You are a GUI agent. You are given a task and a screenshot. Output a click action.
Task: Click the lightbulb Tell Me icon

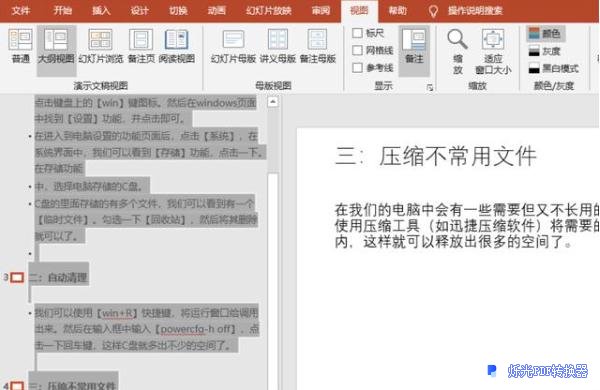tap(433, 11)
